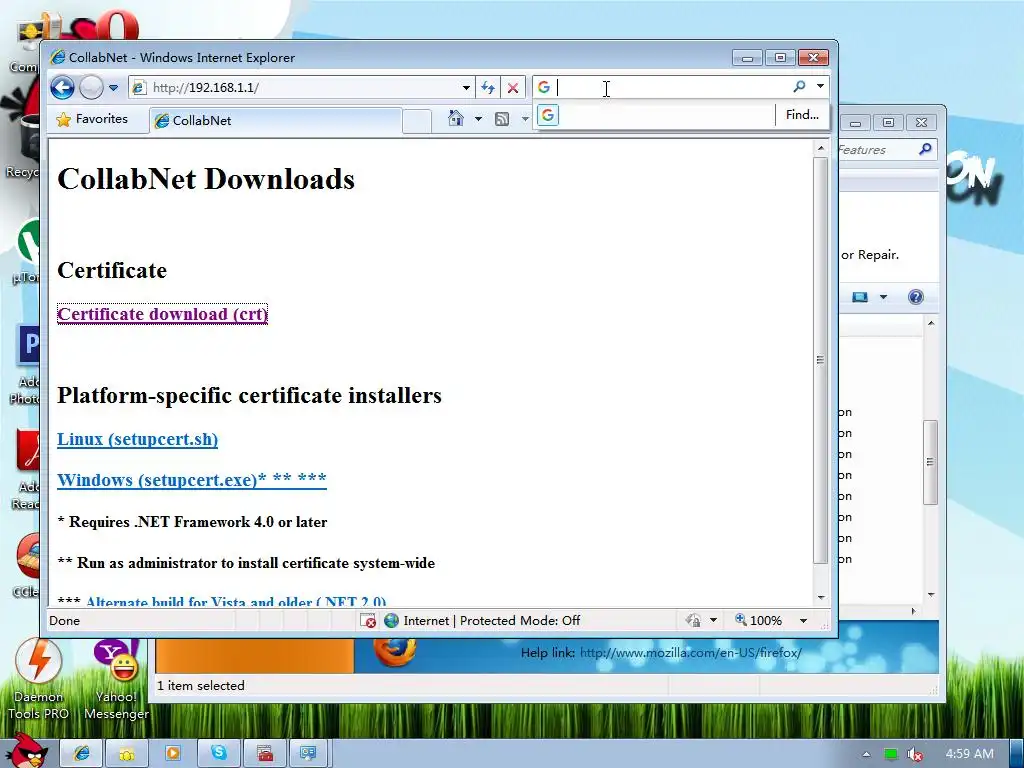Open the media player taskbar icon
This screenshot has width=1024, height=768.
pyautogui.click(x=172, y=753)
